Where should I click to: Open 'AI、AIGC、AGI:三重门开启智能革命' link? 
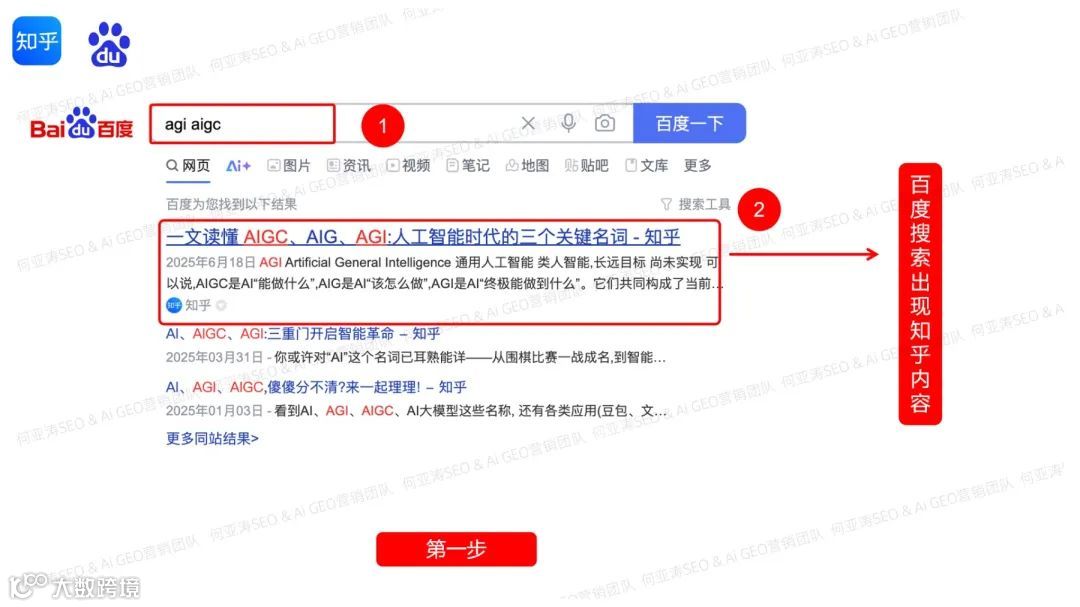303,334
